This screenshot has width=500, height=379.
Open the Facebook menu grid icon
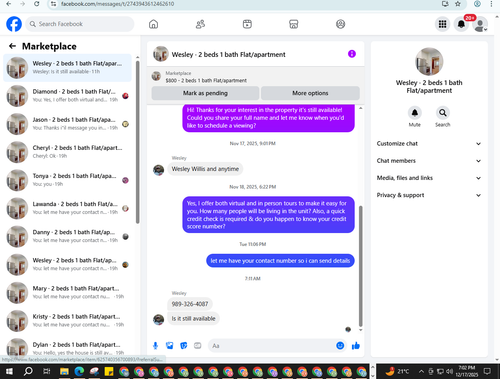442,24
